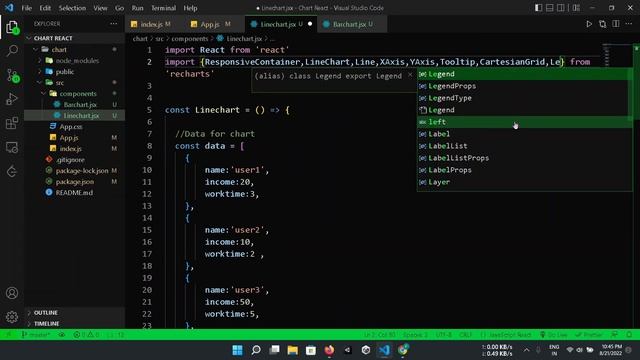Click master branch in status bar
The height and width of the screenshot is (360, 640).
click(x=36, y=335)
